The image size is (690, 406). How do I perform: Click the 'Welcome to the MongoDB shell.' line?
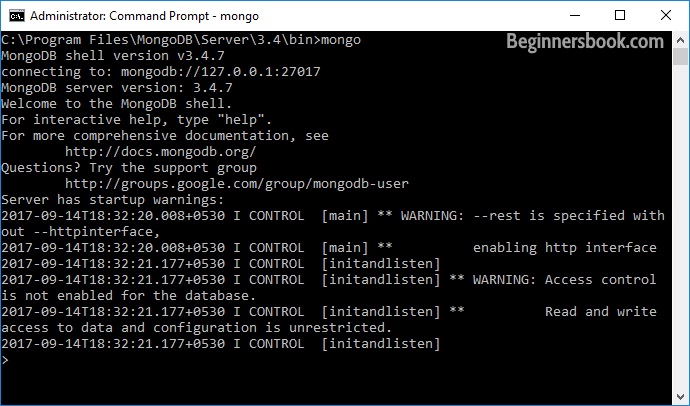(116, 104)
